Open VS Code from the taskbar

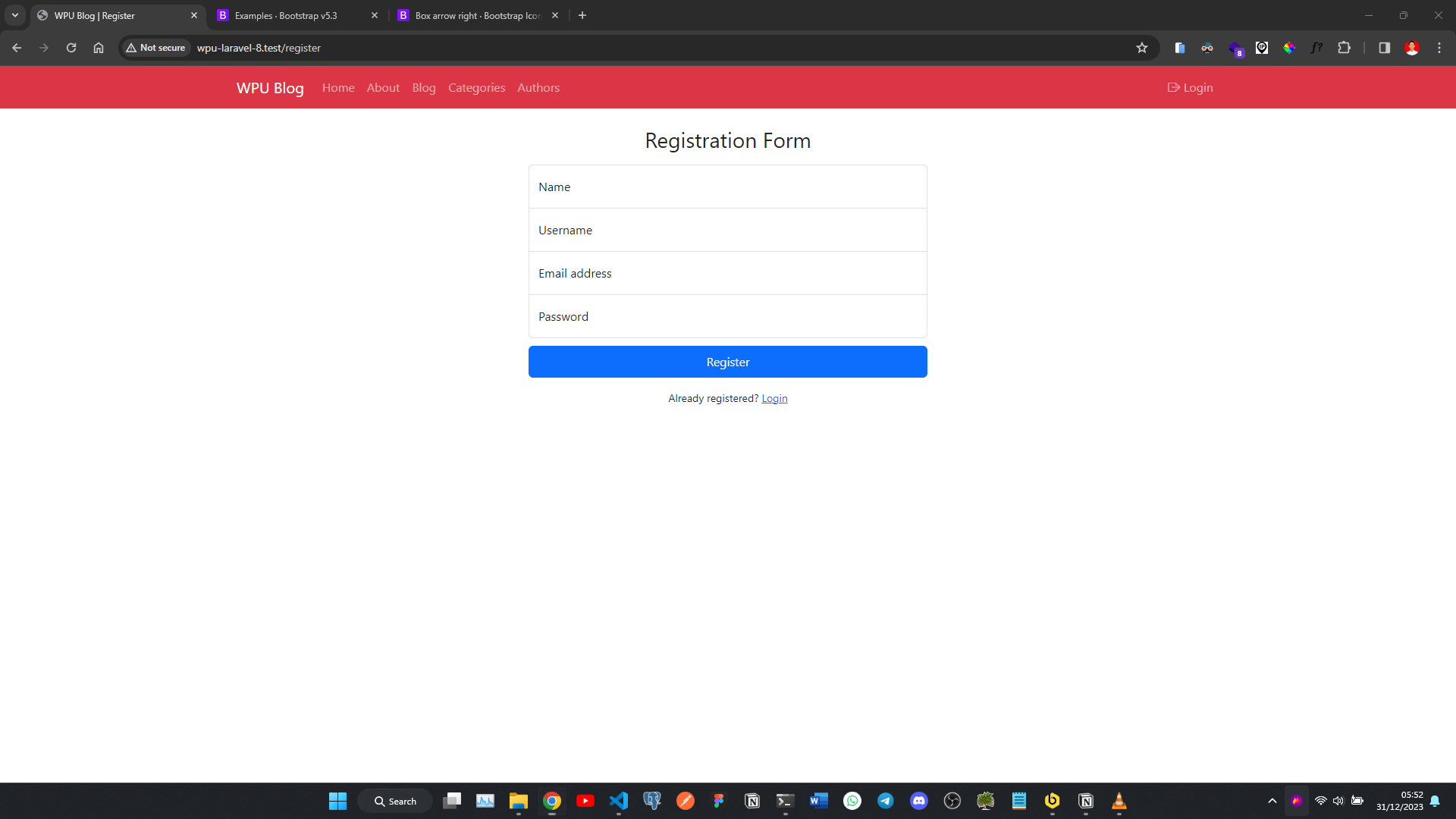[x=619, y=800]
